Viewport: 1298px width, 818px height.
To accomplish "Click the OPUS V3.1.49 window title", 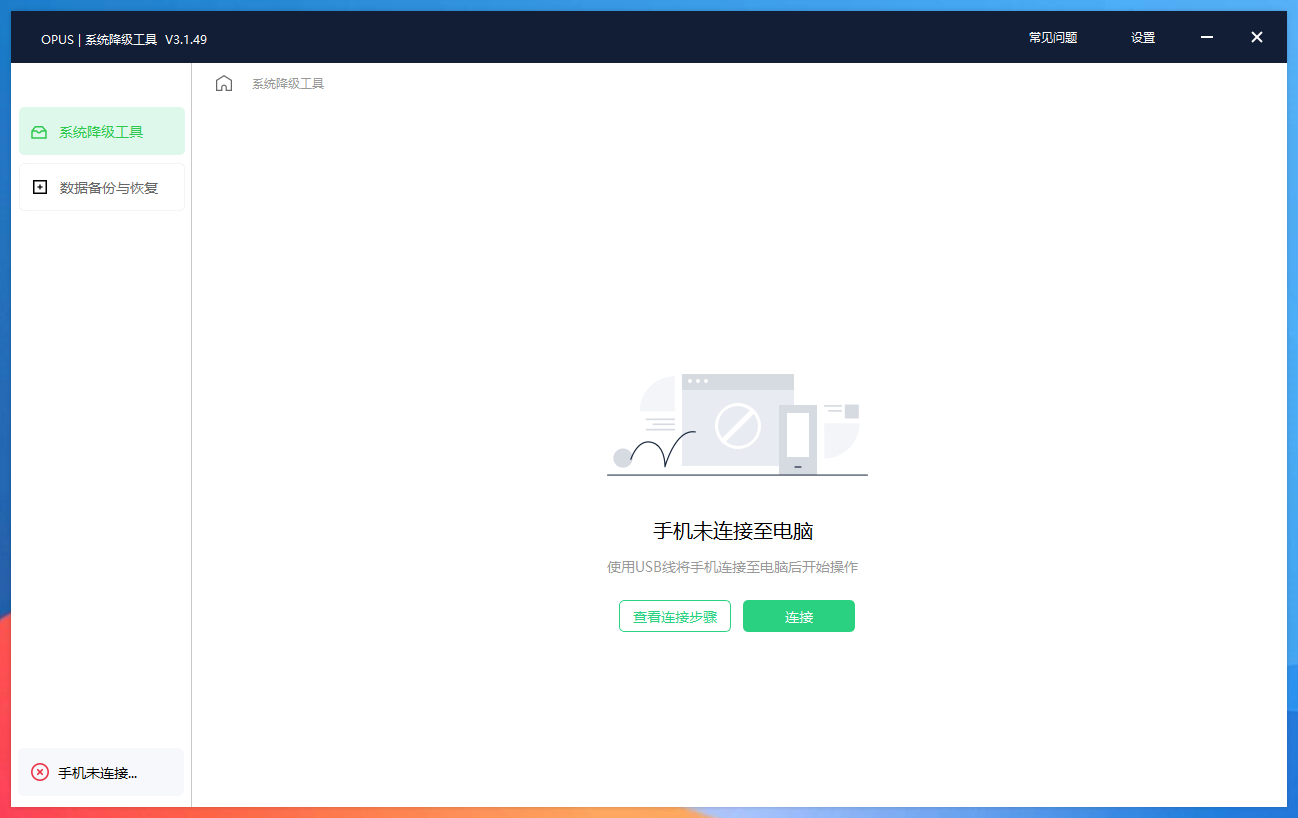I will 124,39.
